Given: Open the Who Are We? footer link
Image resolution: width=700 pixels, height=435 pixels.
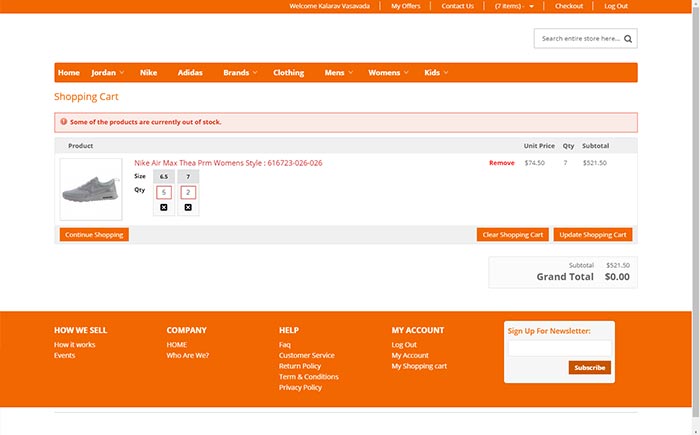Looking at the screenshot, I should coord(188,355).
